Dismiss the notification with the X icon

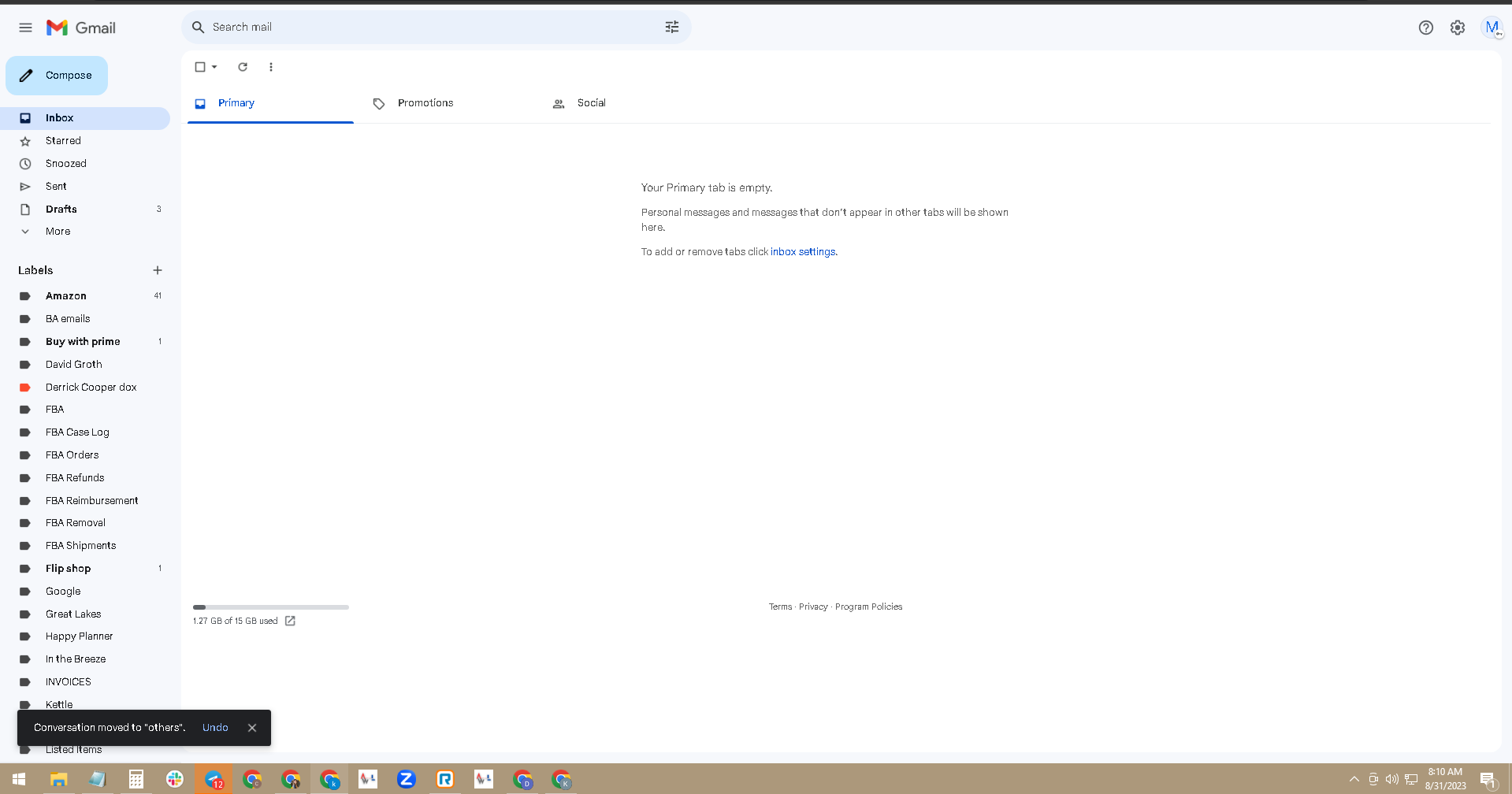tap(252, 728)
